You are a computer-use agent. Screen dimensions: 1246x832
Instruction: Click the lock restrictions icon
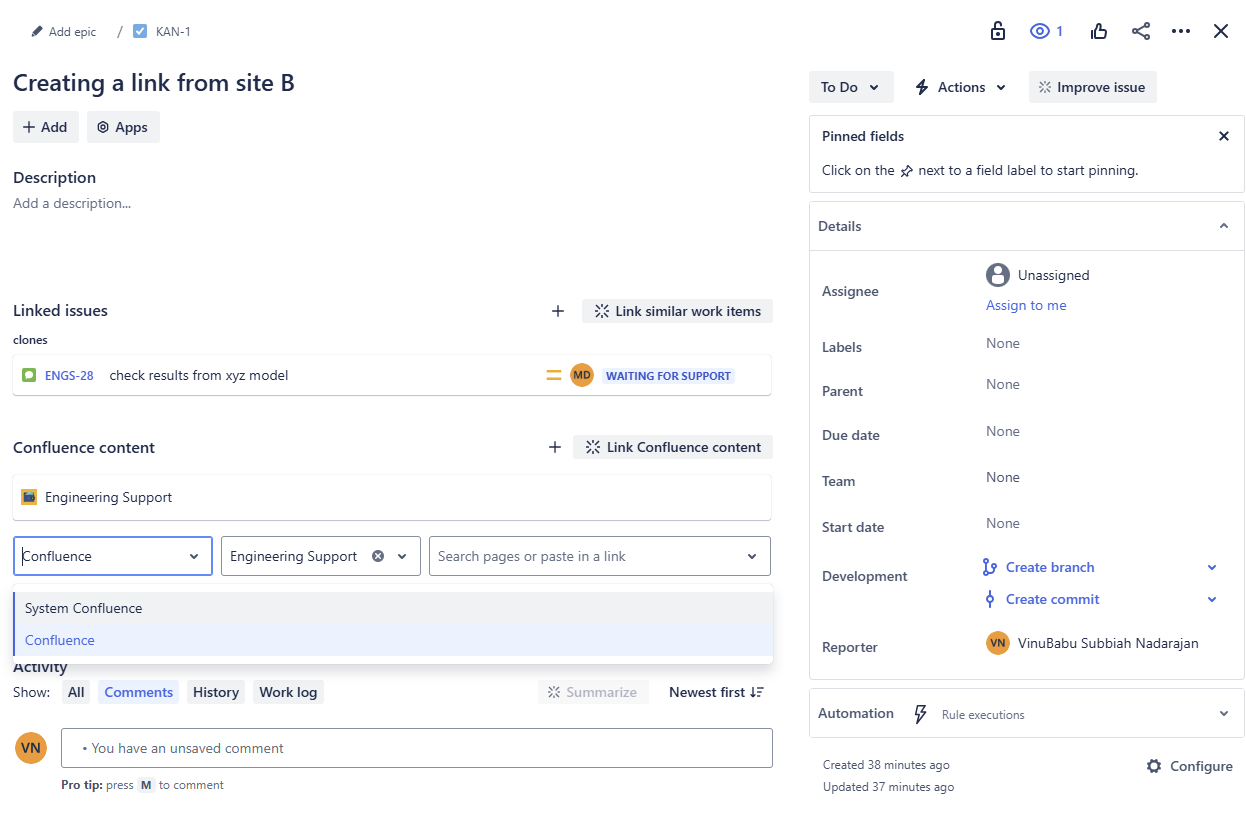tap(997, 31)
